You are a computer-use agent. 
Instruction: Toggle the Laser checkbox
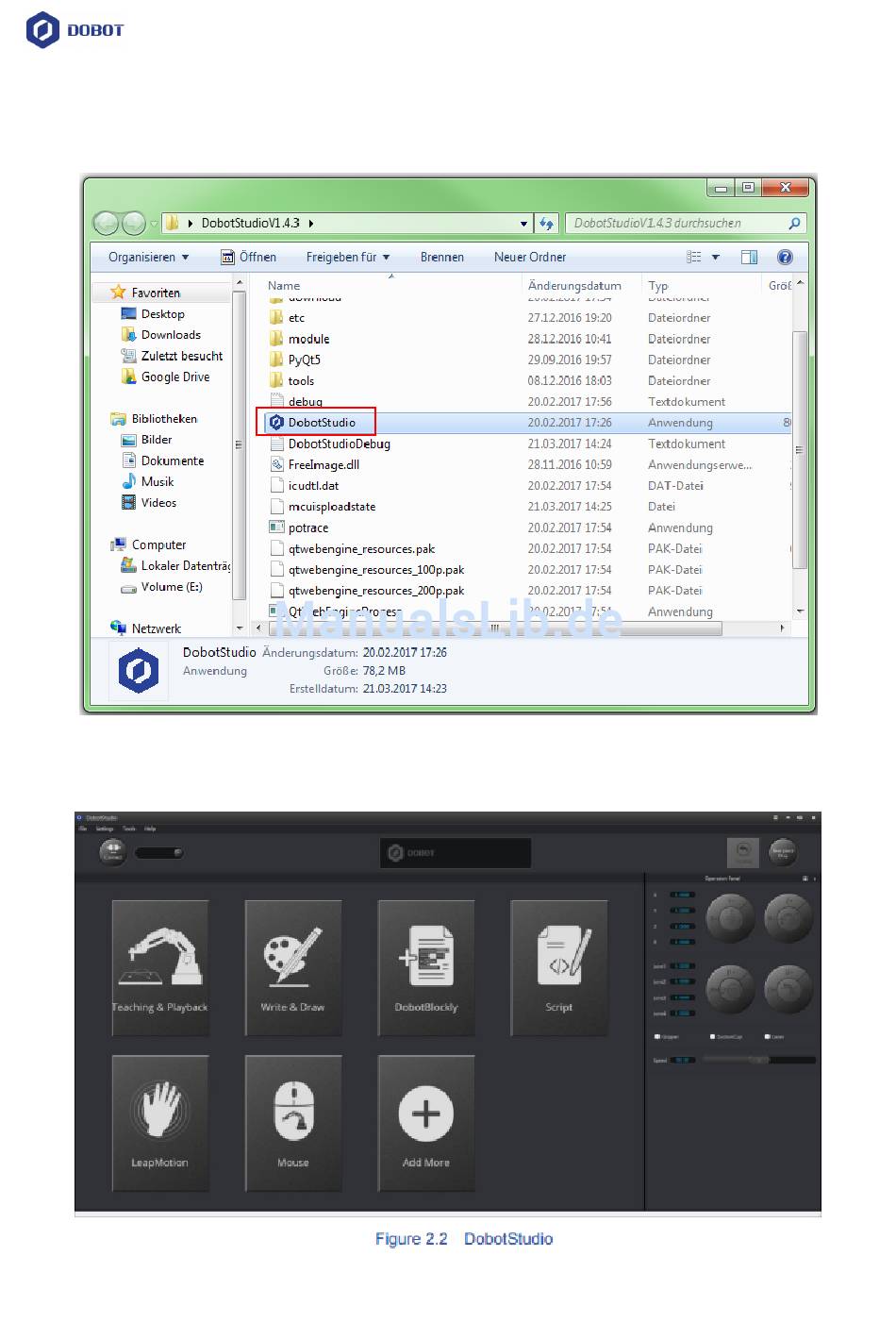click(767, 1037)
